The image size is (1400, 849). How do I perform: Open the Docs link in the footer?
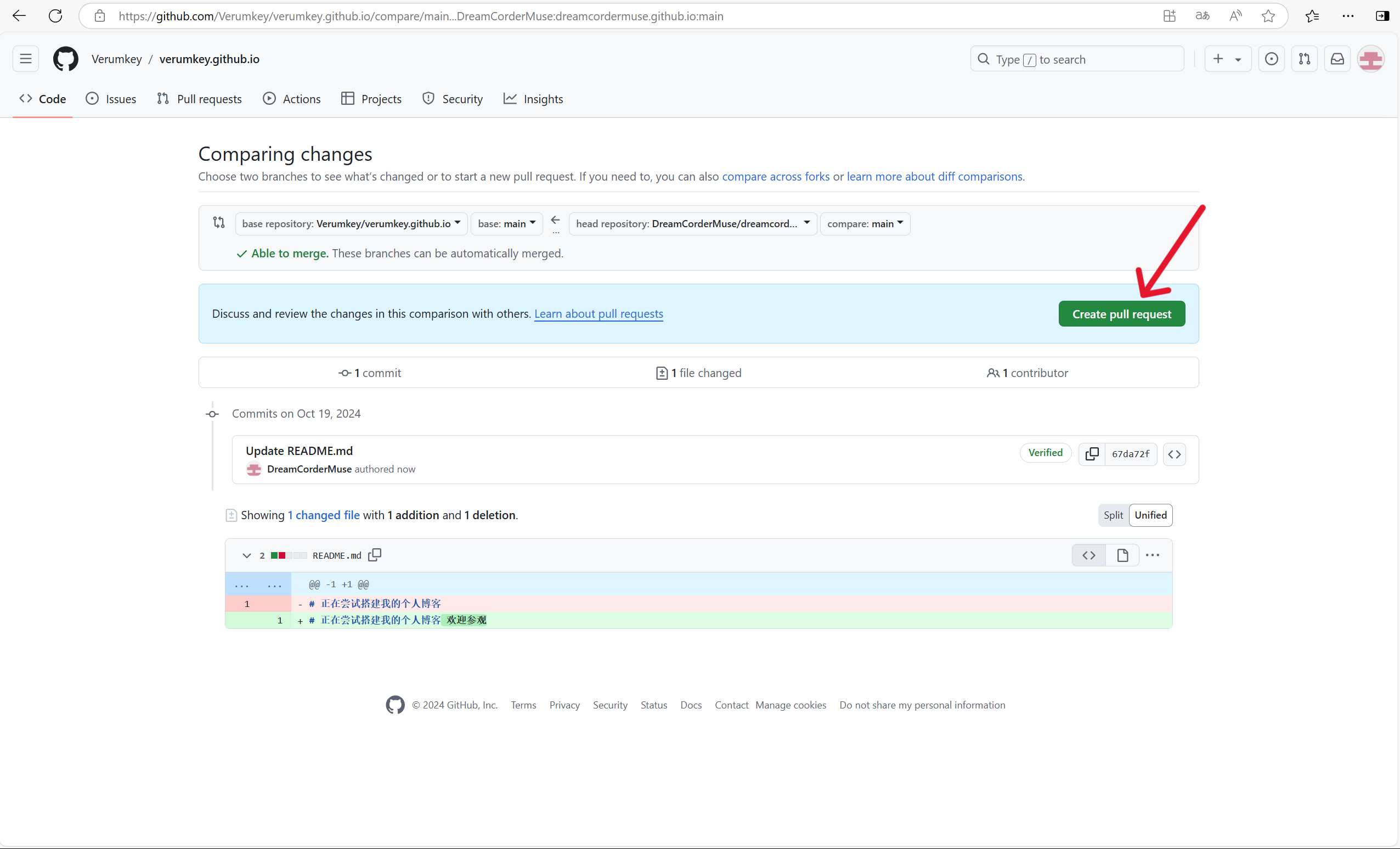tap(691, 705)
